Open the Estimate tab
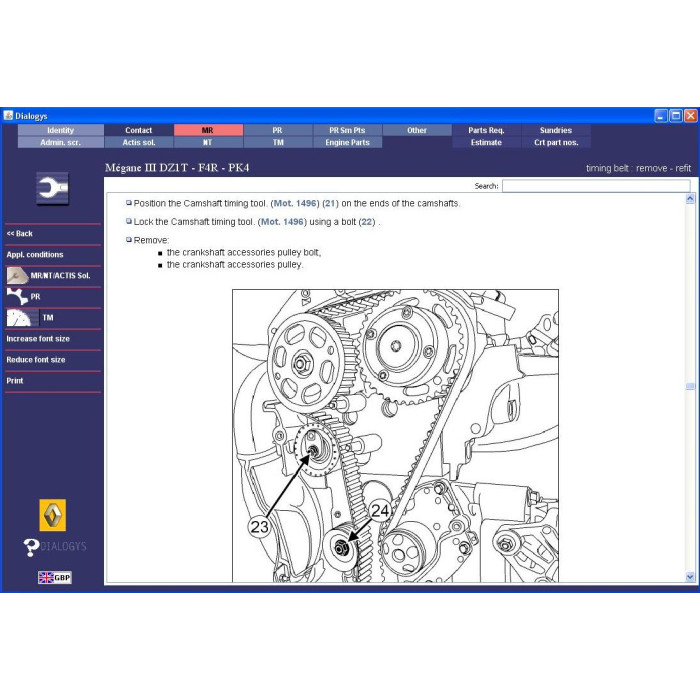 click(x=487, y=142)
